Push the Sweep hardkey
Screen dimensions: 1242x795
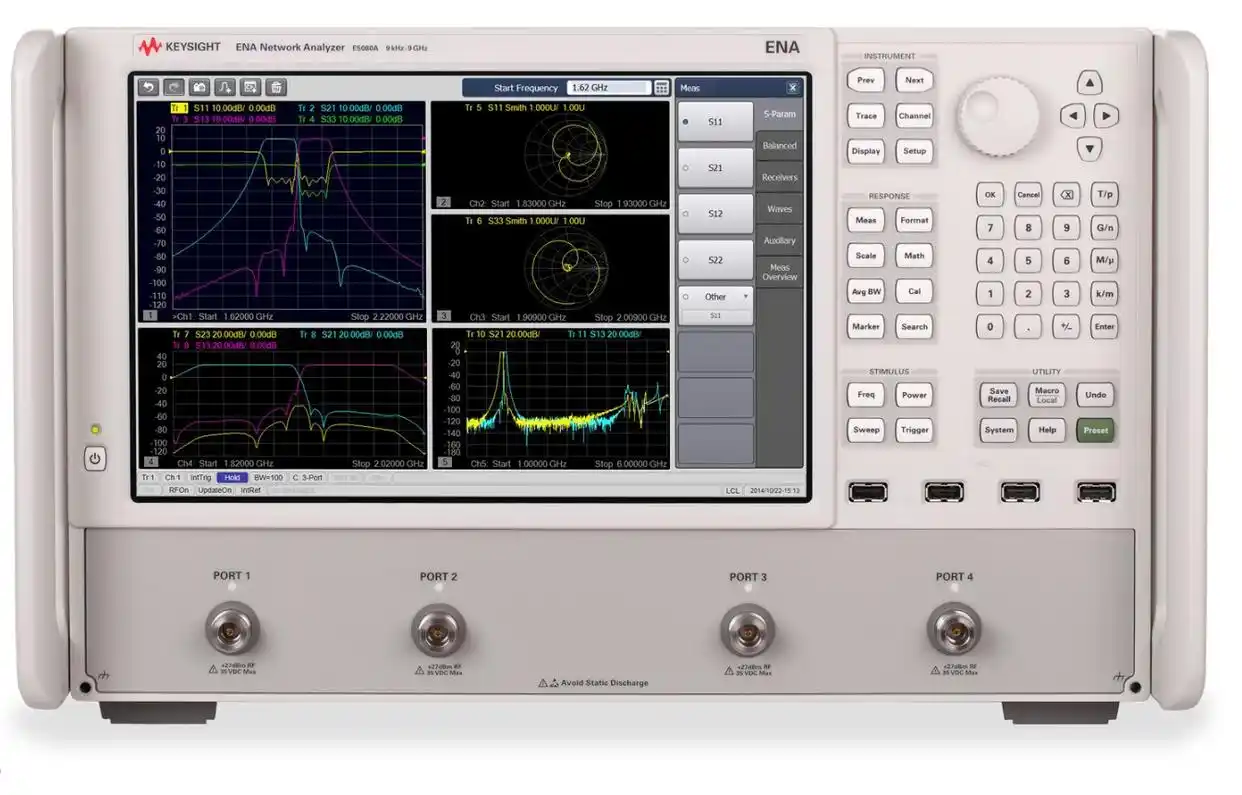(x=866, y=430)
